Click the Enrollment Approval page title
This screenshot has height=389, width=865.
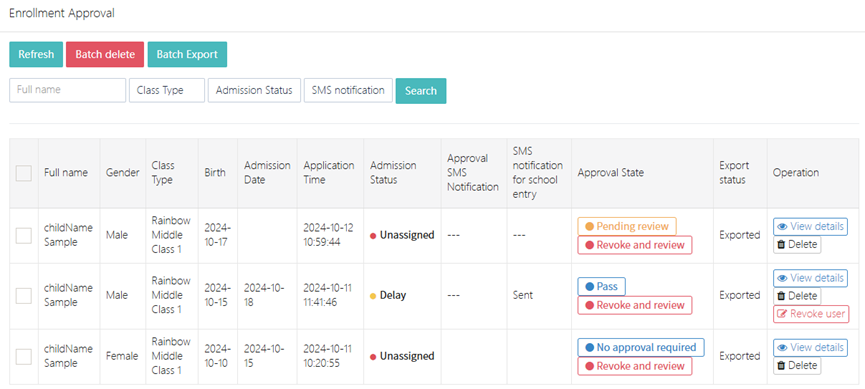(62, 13)
